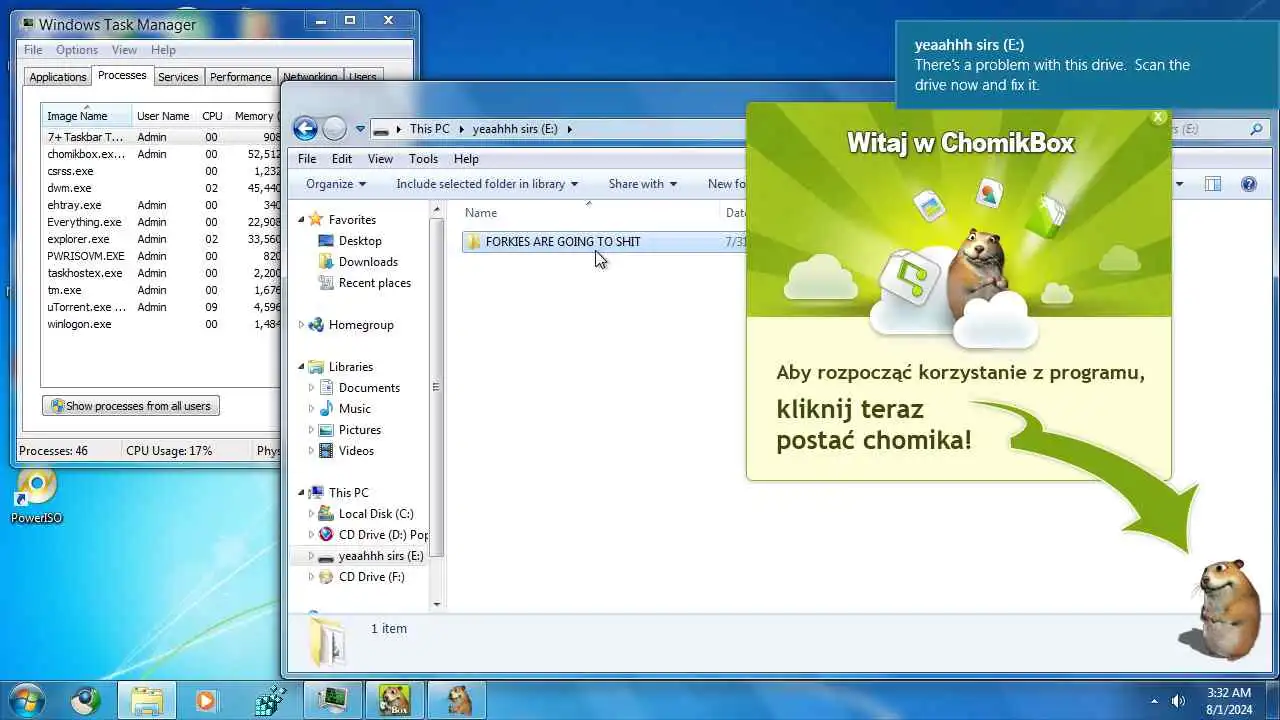Click the drive problem notification banner

click(x=1087, y=65)
